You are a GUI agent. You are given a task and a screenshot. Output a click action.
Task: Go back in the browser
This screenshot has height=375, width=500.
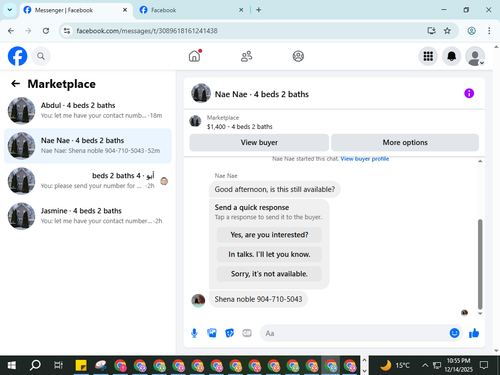(11, 31)
